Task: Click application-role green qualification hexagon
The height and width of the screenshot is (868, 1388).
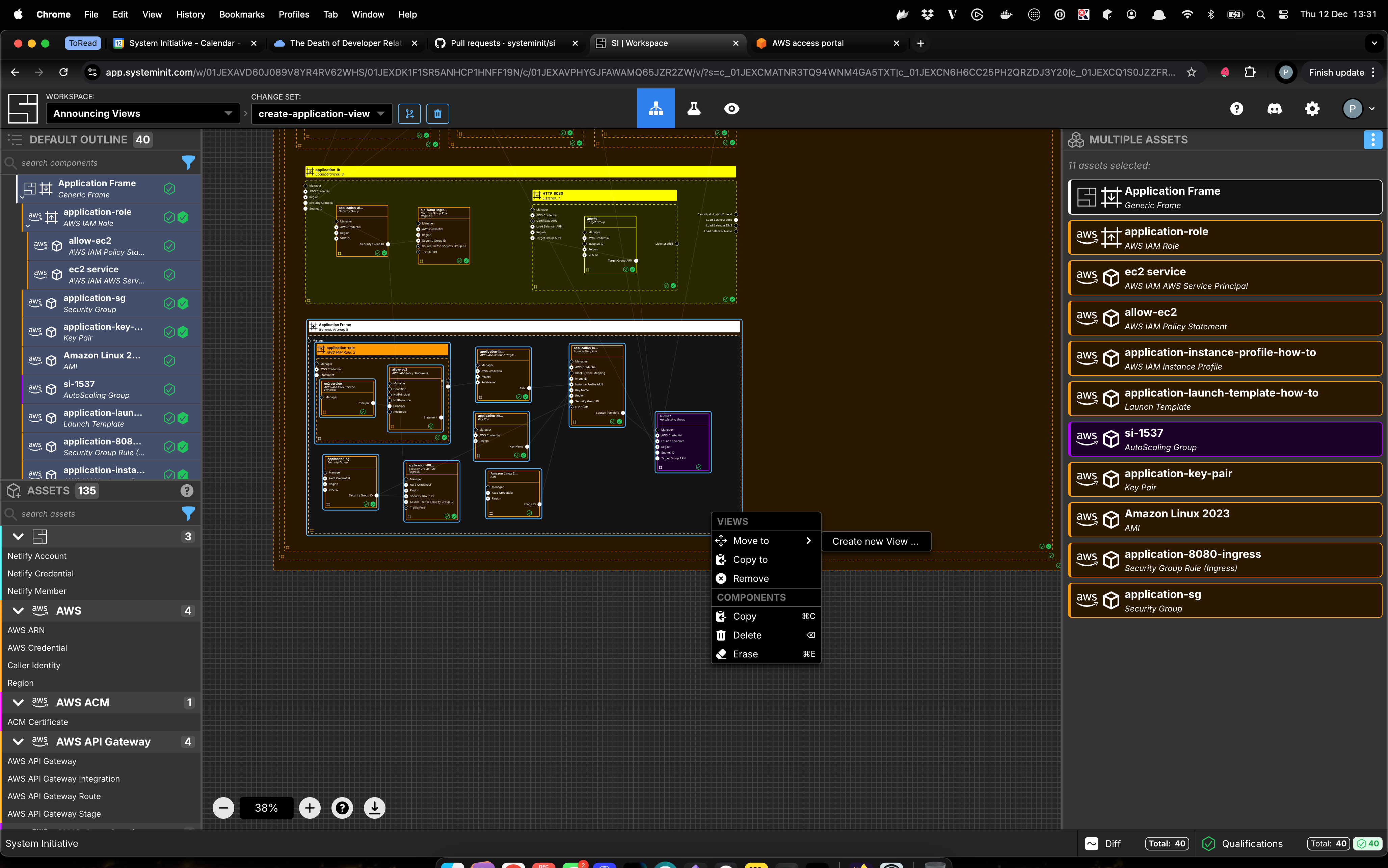Action: [x=183, y=218]
